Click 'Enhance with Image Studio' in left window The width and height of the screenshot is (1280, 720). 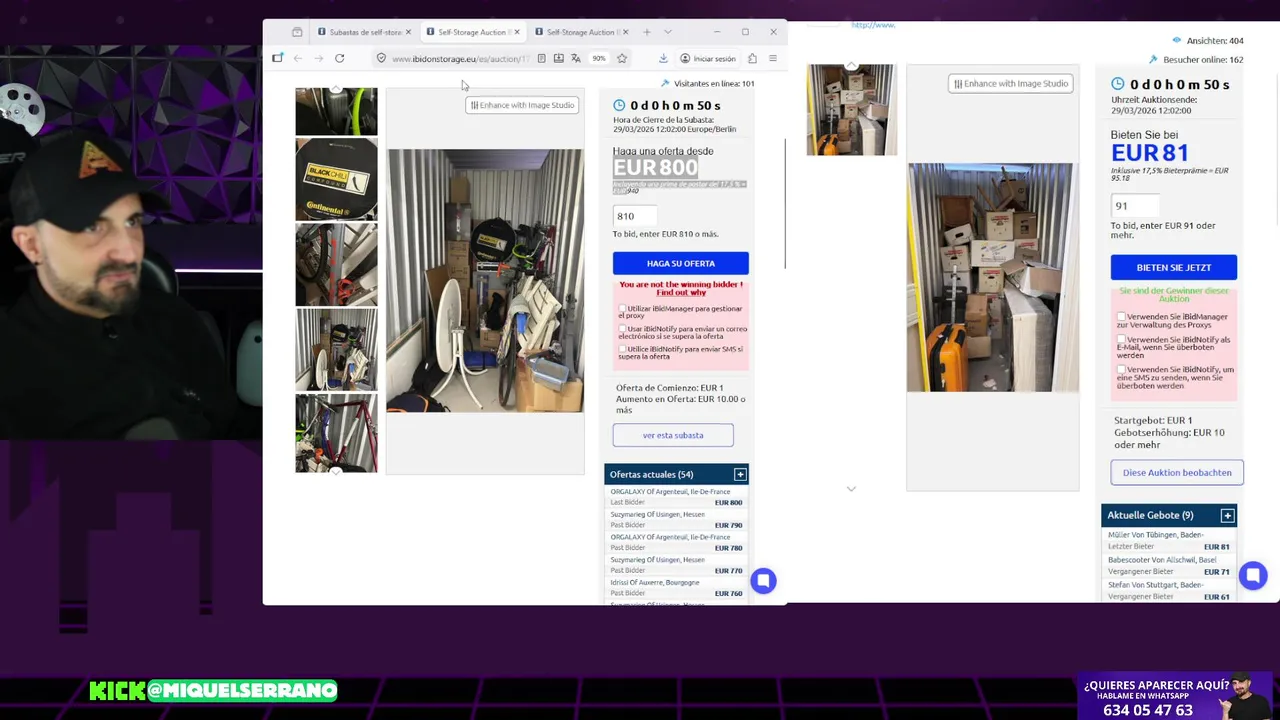(521, 105)
